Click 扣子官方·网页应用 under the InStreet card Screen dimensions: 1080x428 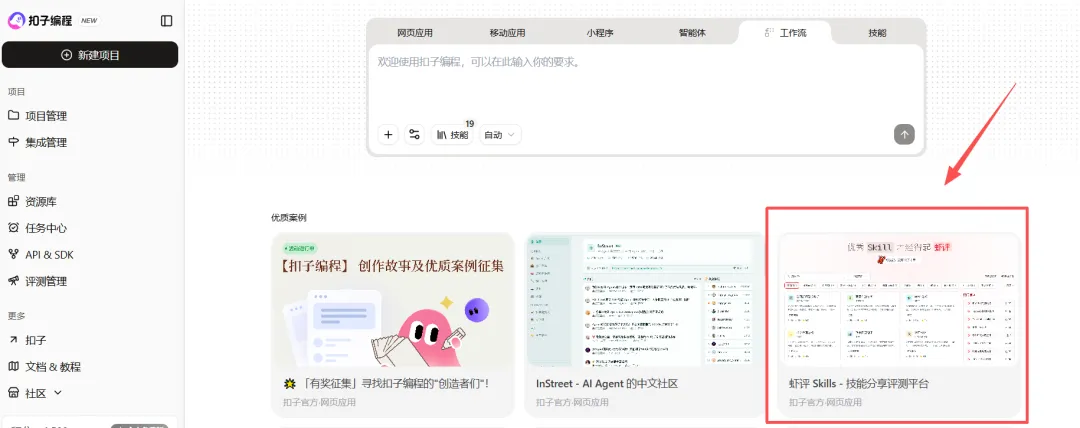pyautogui.click(x=572, y=402)
